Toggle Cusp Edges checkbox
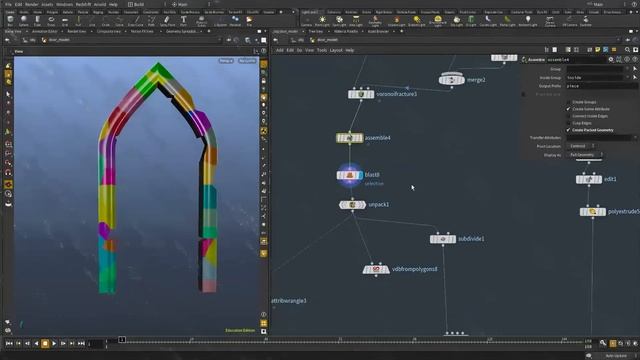The height and width of the screenshot is (360, 640). point(568,123)
